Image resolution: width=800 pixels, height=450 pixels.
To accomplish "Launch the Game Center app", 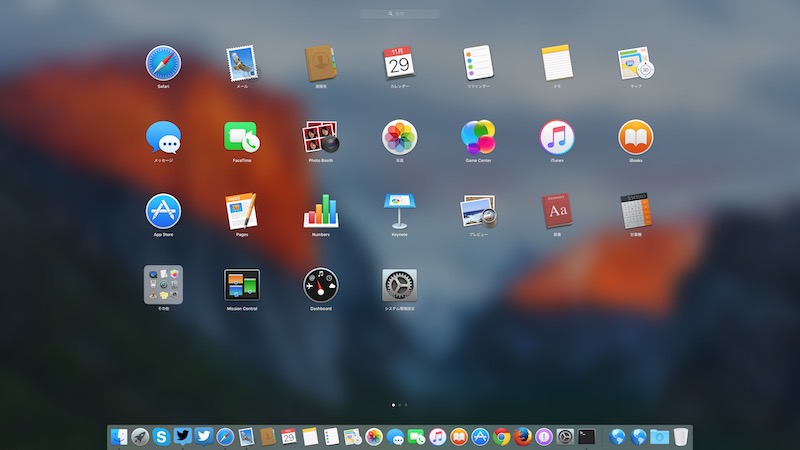I will [x=478, y=137].
